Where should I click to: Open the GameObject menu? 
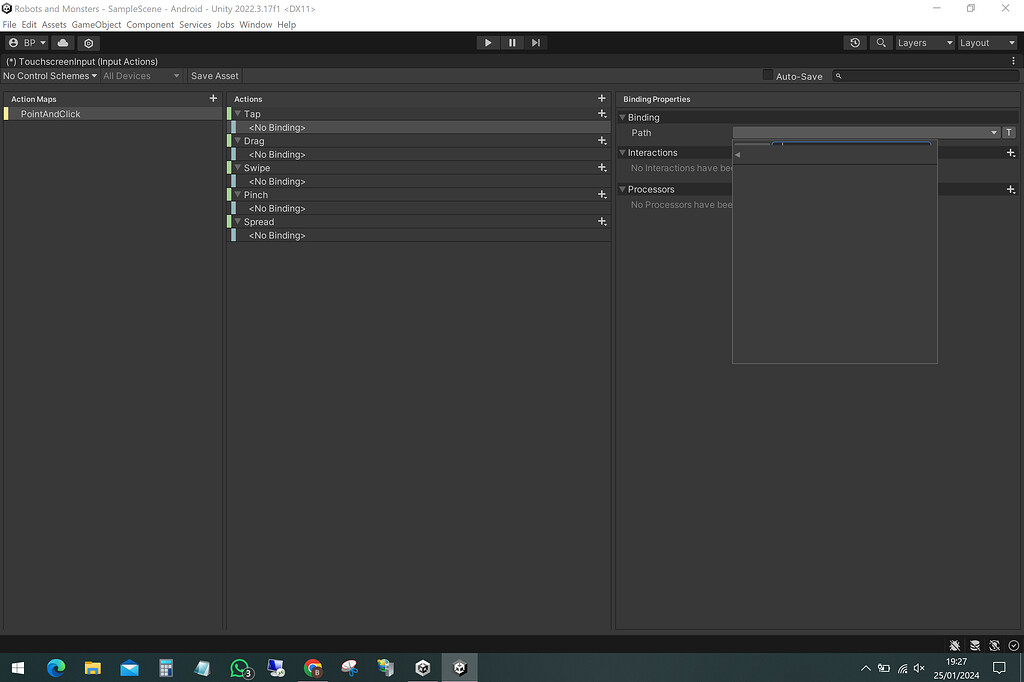pos(96,24)
